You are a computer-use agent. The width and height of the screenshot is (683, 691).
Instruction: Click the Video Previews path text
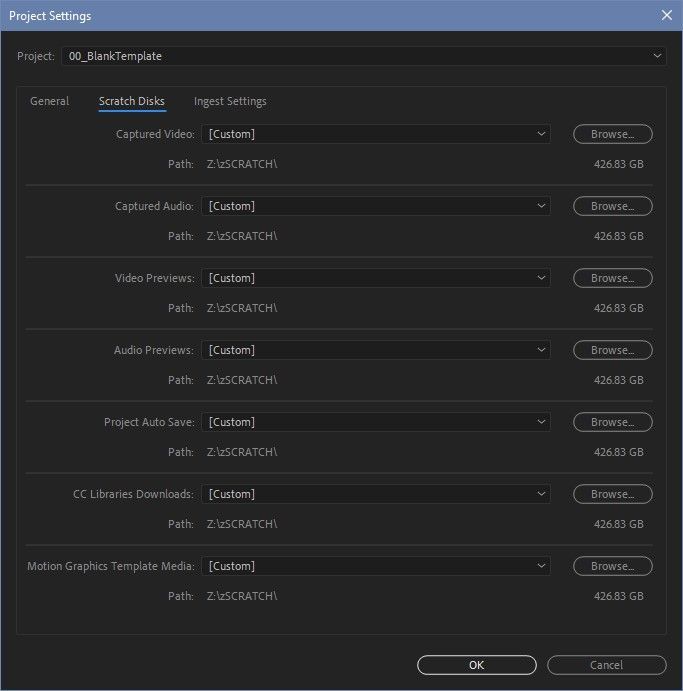click(x=242, y=308)
